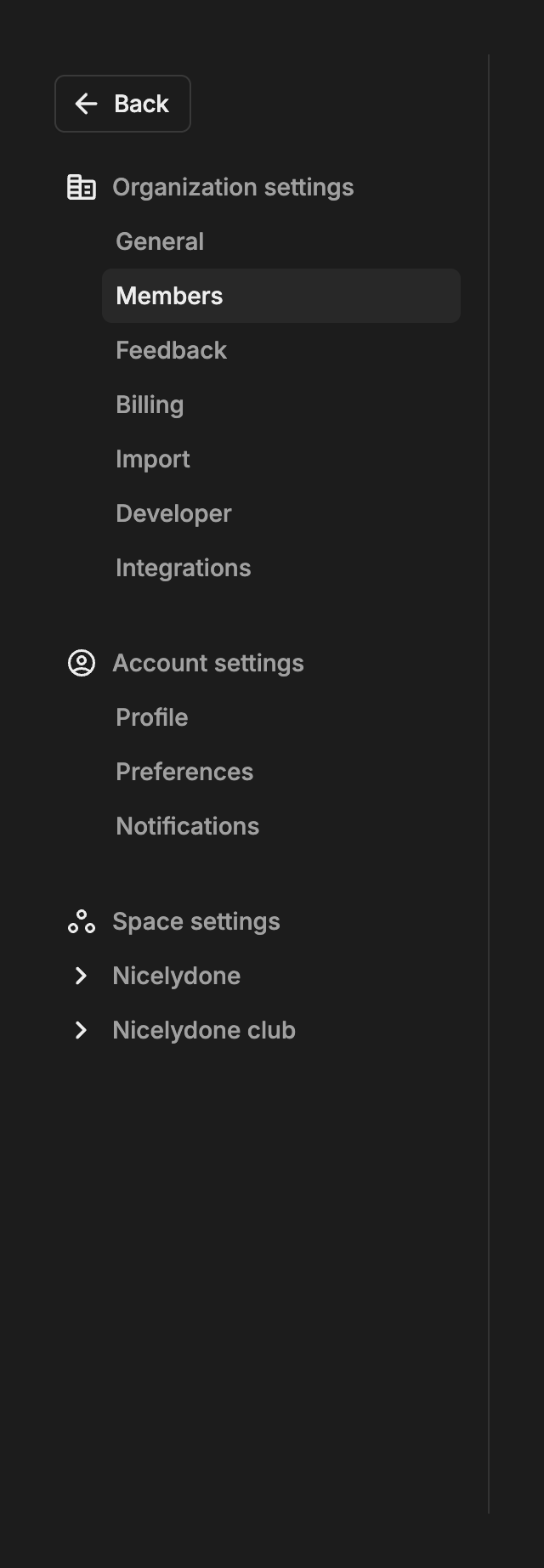Click the Space settings dots icon
This screenshot has height=1568, width=544.
82,920
